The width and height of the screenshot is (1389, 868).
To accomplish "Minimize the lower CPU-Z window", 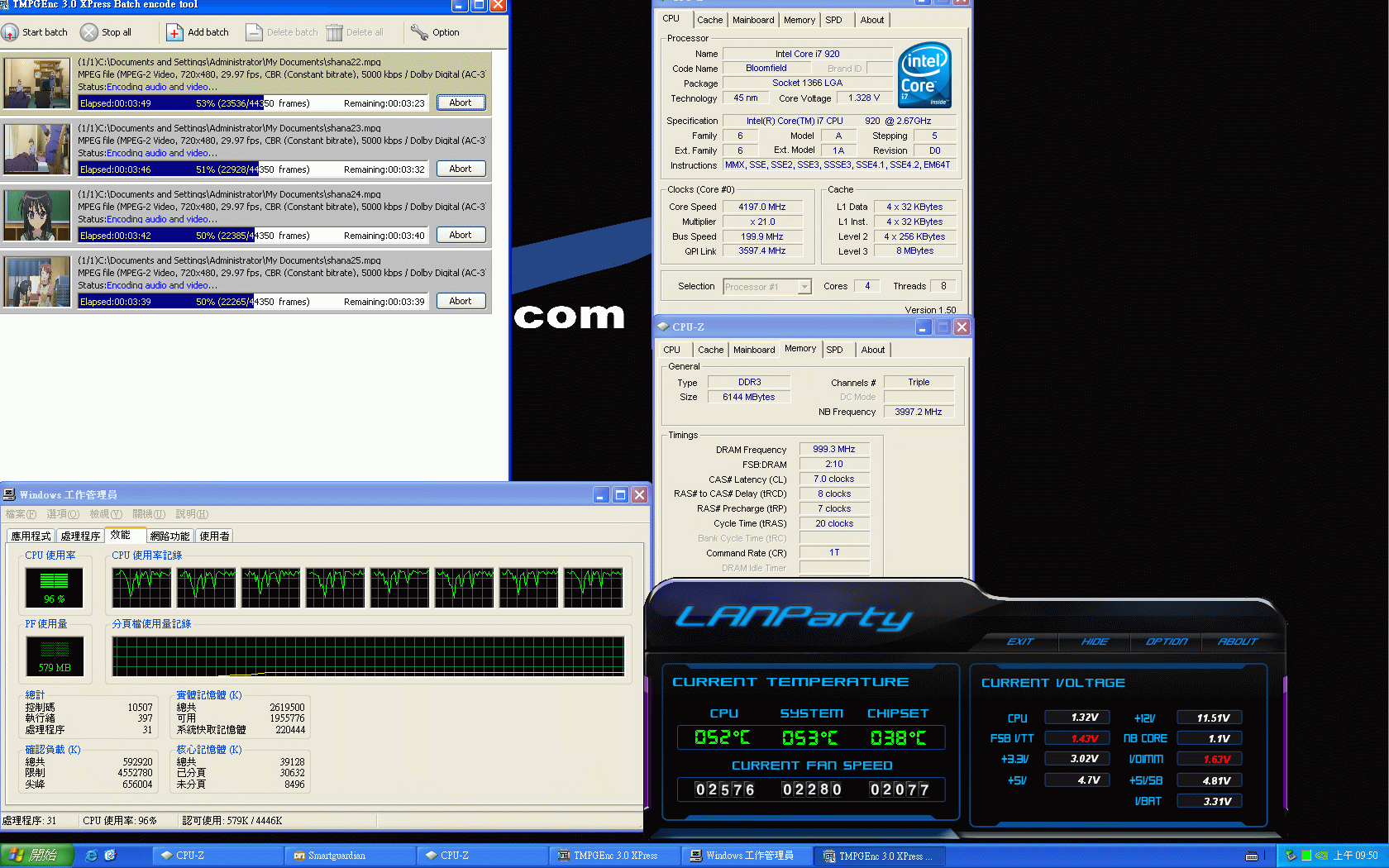I will click(x=923, y=327).
